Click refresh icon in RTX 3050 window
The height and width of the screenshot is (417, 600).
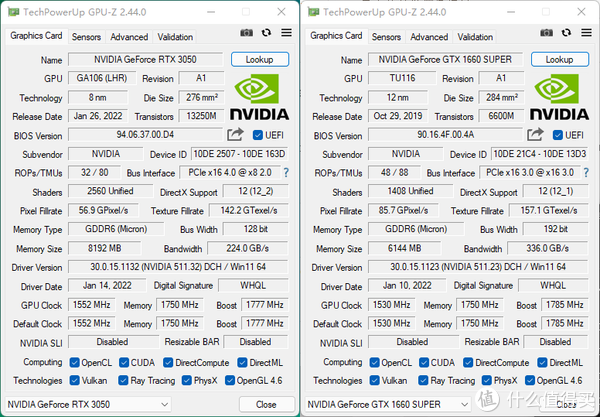pos(266,33)
